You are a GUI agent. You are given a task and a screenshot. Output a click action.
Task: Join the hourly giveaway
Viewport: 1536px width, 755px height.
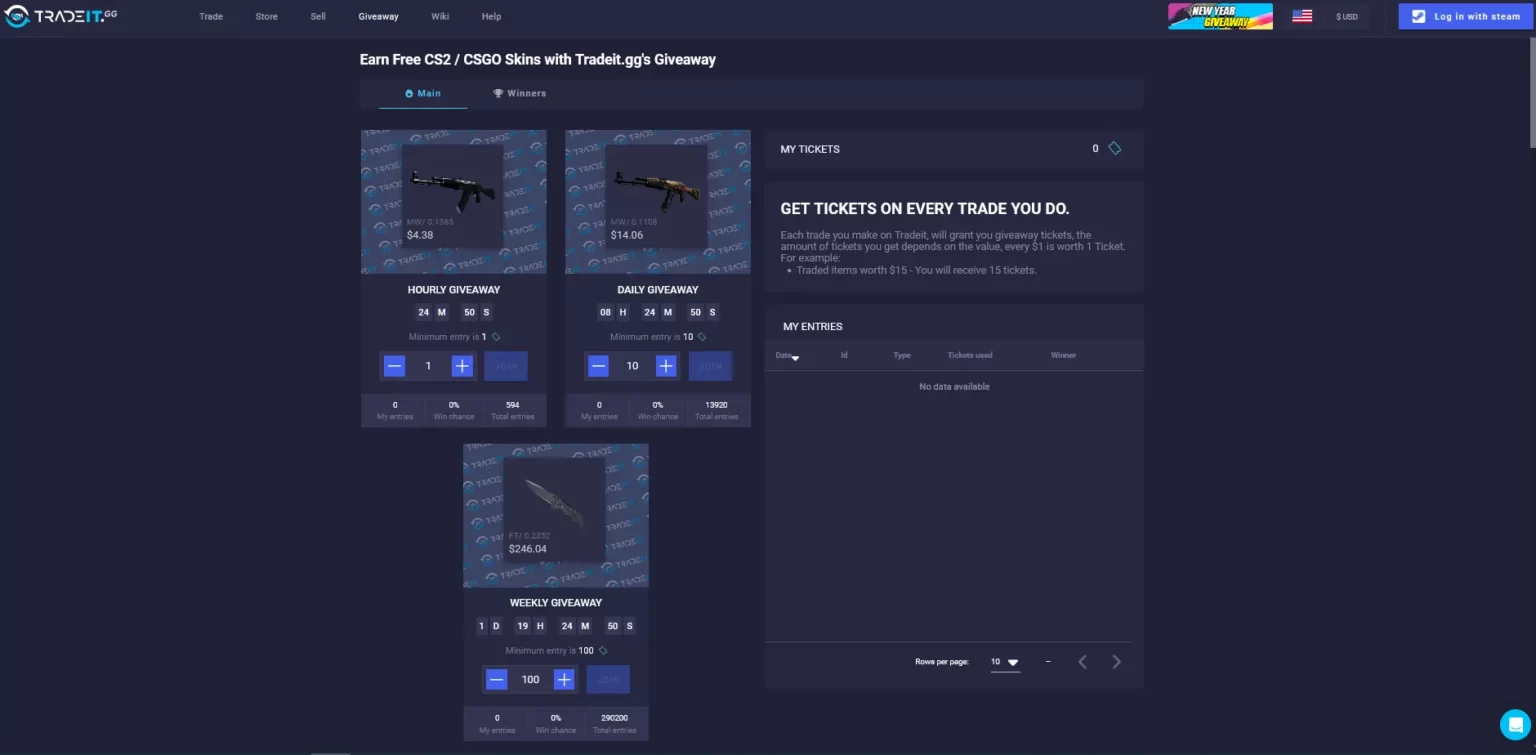pyautogui.click(x=506, y=366)
